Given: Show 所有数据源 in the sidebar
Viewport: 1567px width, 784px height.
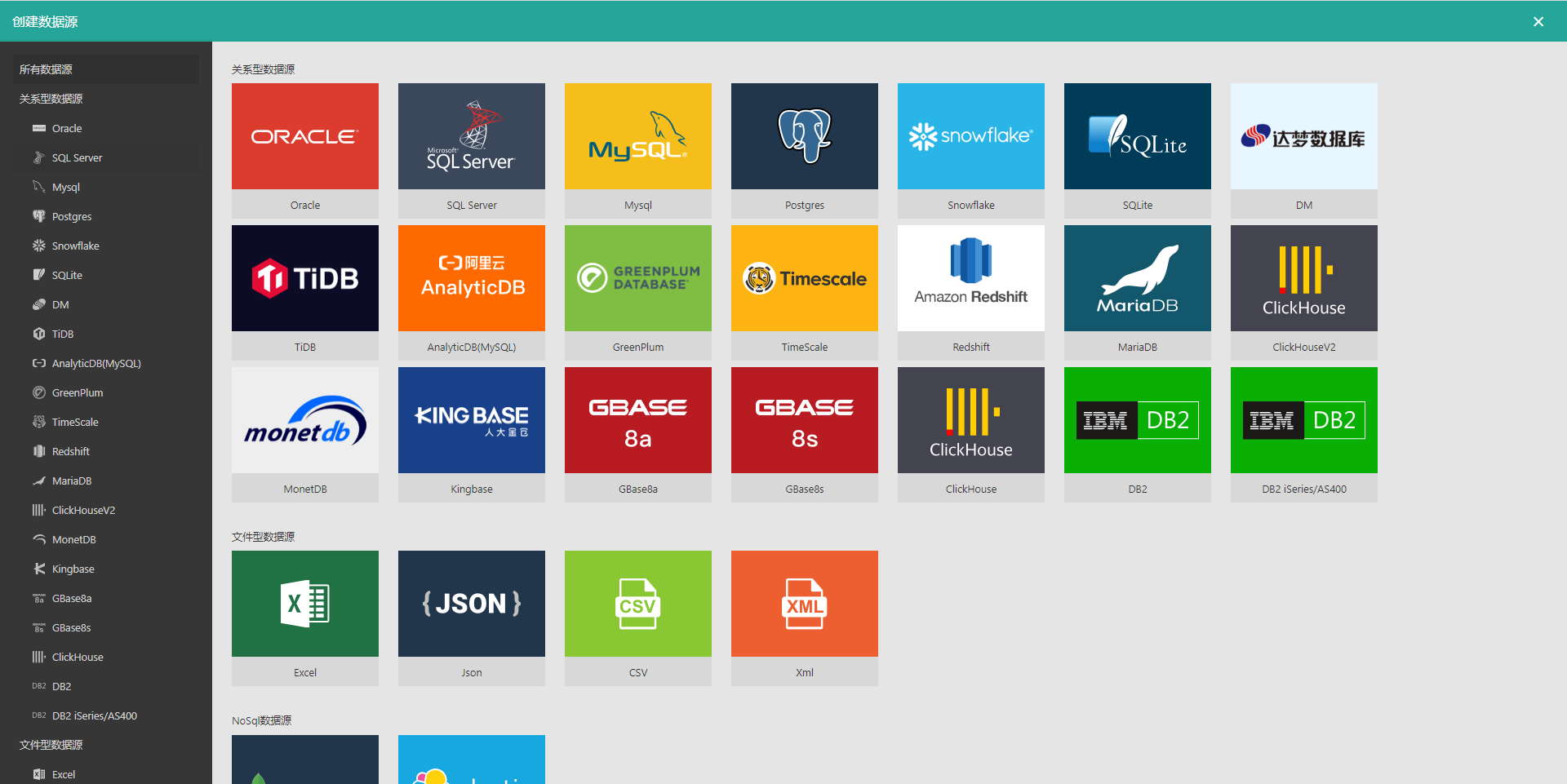Looking at the screenshot, I should (106, 69).
